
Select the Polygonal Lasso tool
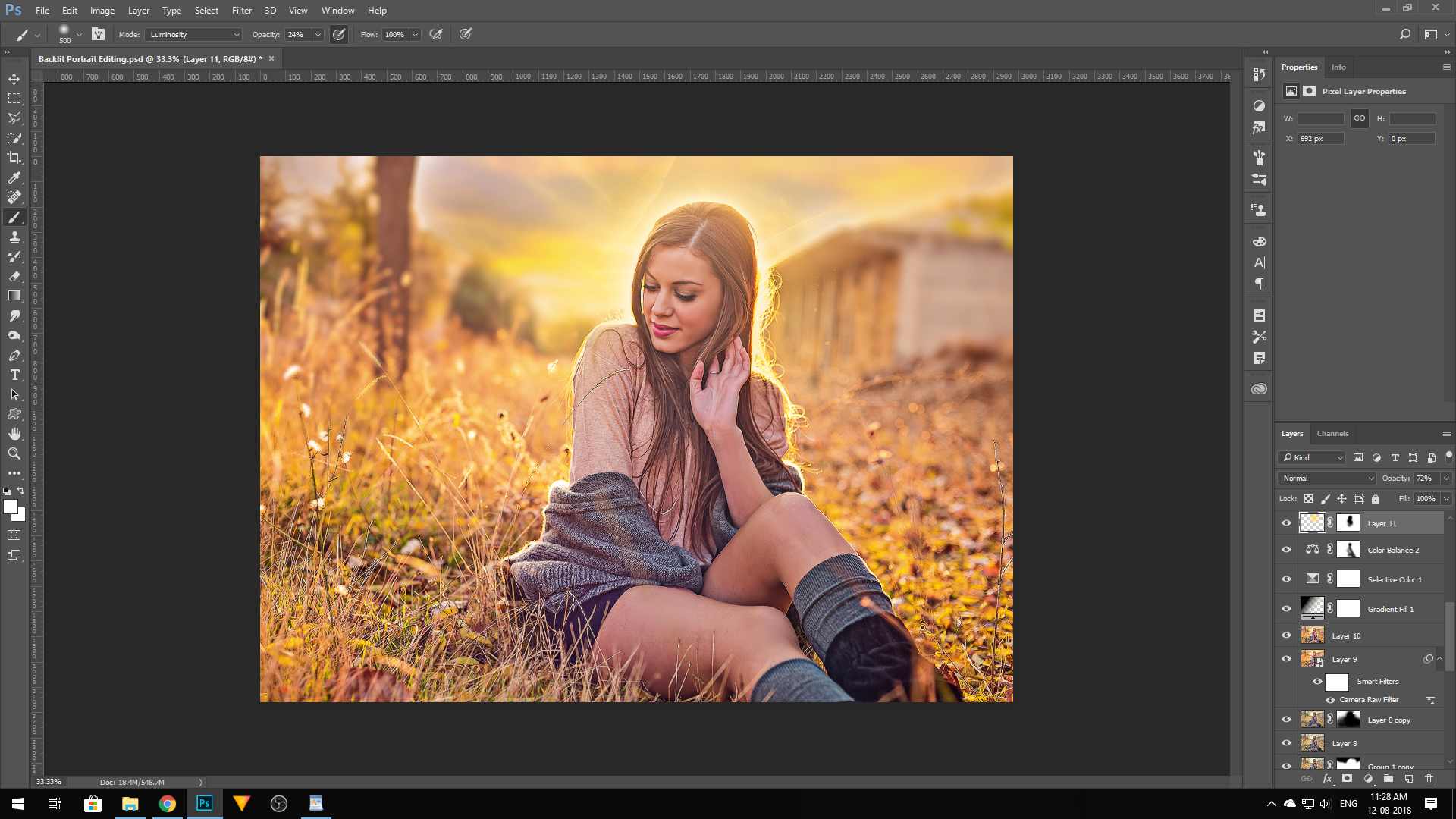(x=14, y=118)
